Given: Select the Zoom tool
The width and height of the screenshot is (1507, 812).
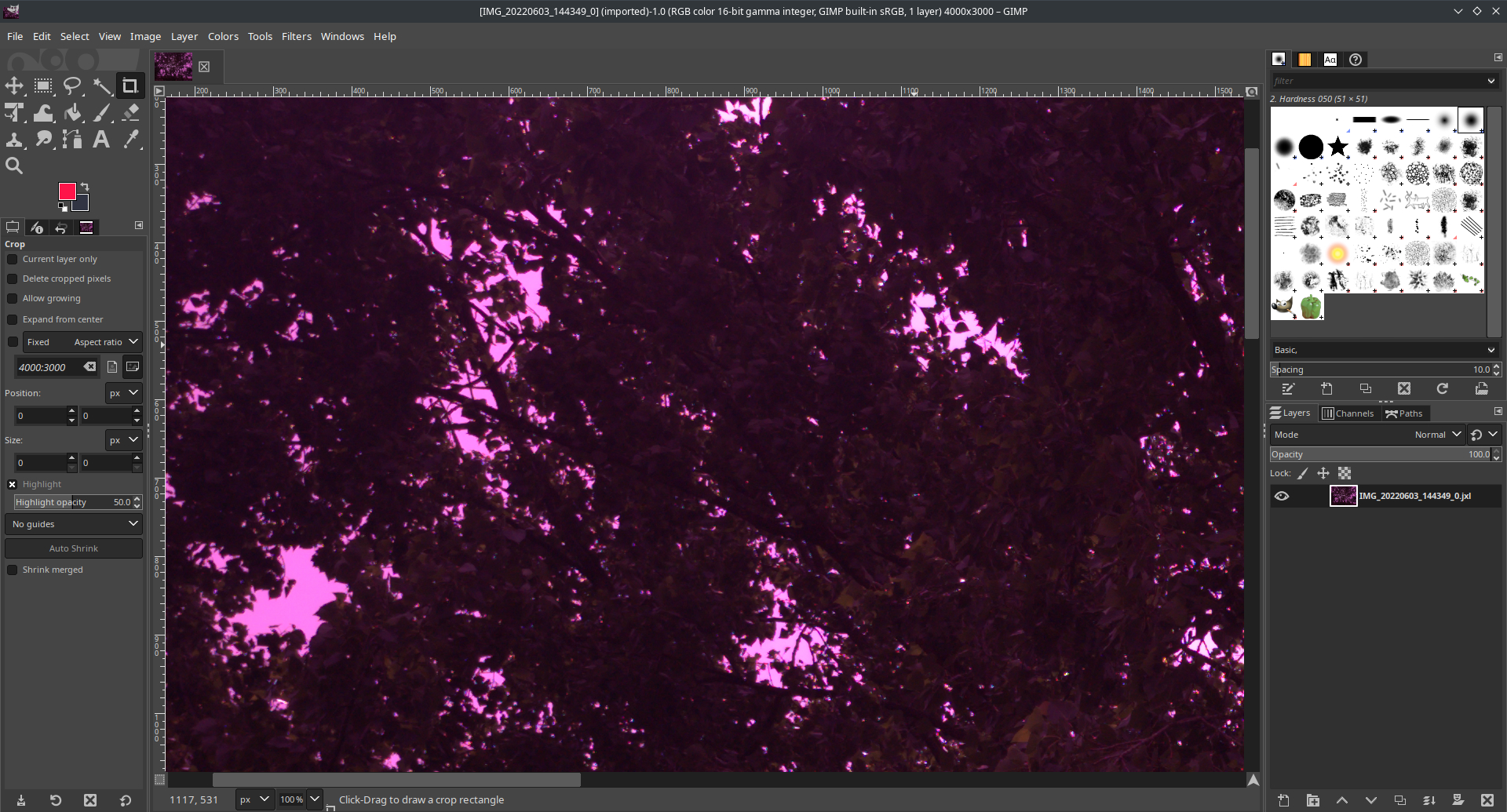Looking at the screenshot, I should point(14,166).
